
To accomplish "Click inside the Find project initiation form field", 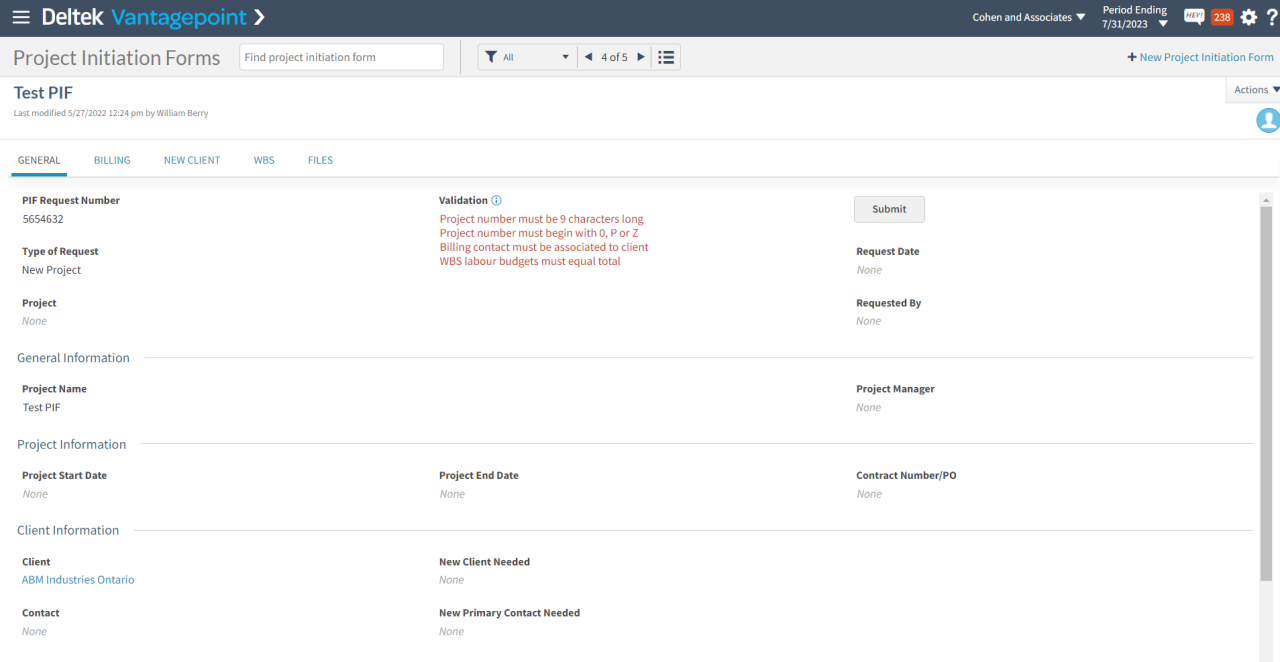I will point(340,56).
